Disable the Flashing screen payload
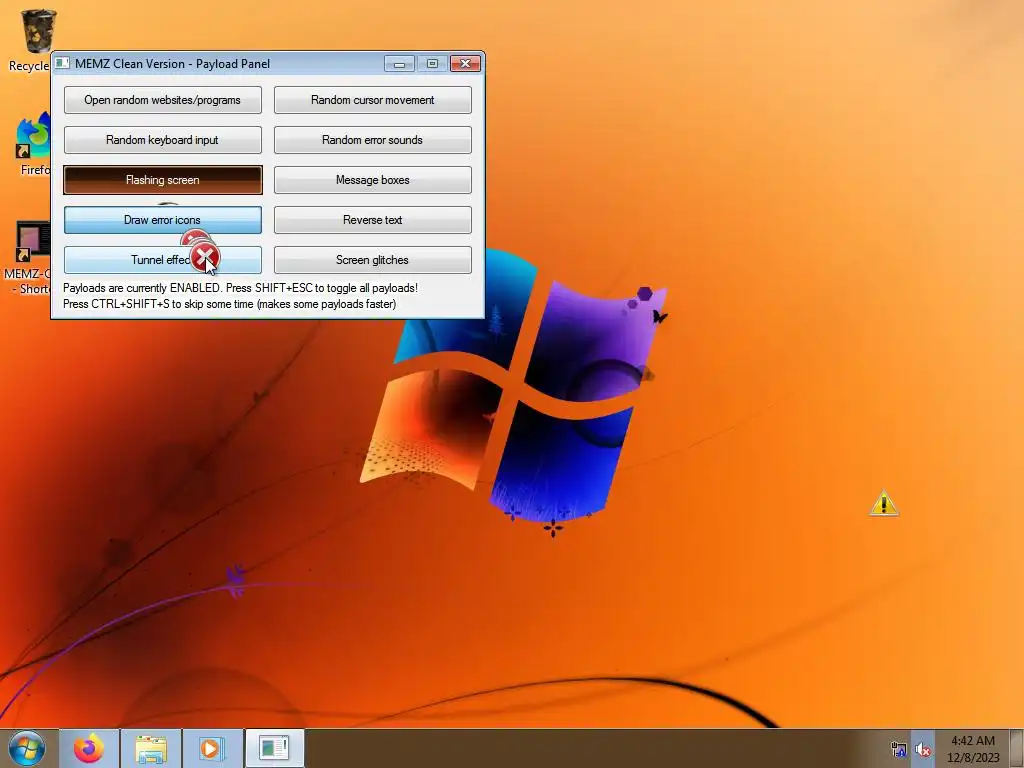Image resolution: width=1024 pixels, height=768 pixels. click(163, 180)
